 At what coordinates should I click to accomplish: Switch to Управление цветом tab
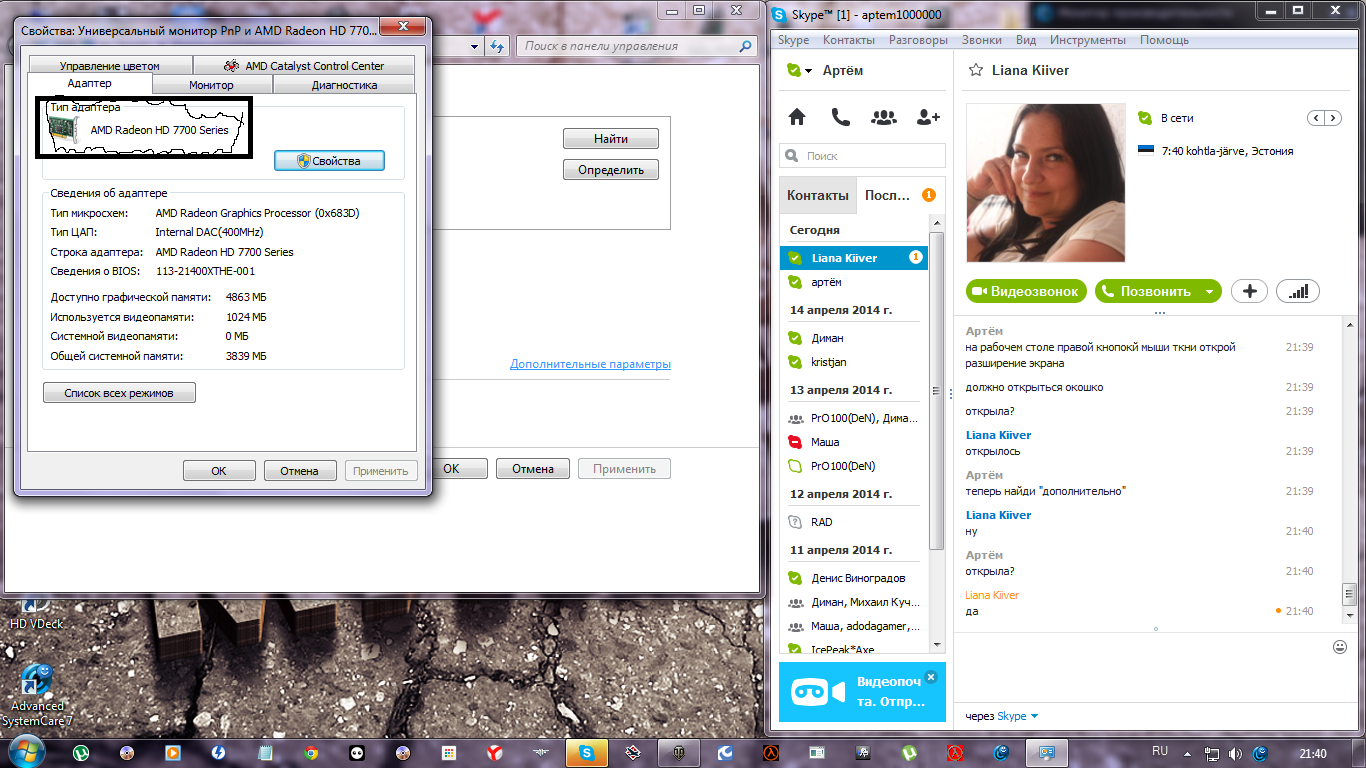click(x=109, y=66)
